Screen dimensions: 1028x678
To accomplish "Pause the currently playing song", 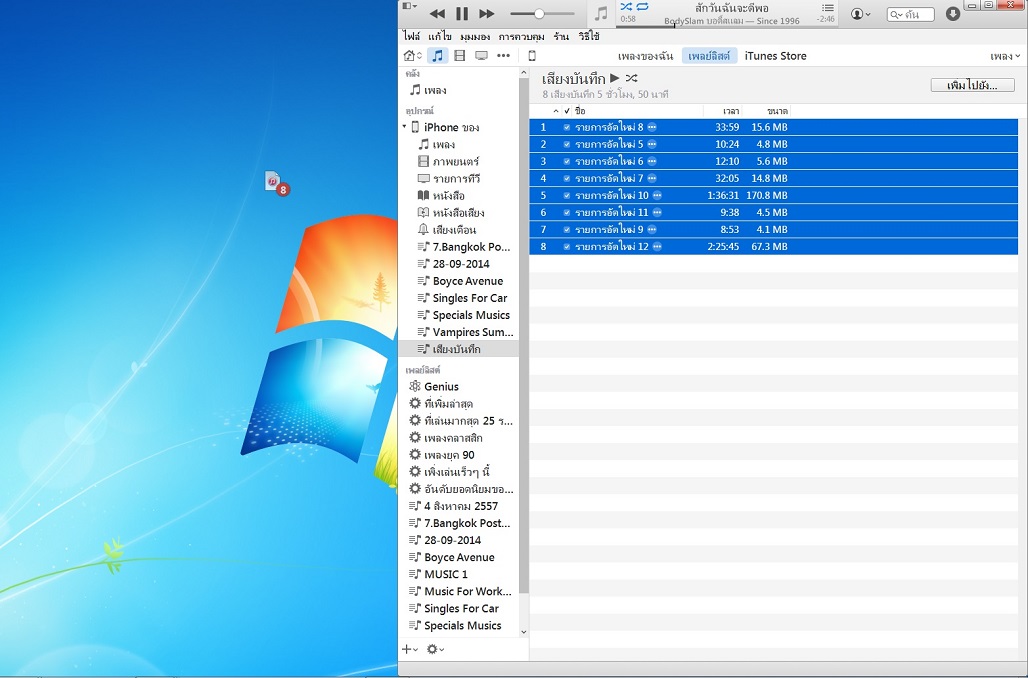I will [462, 14].
